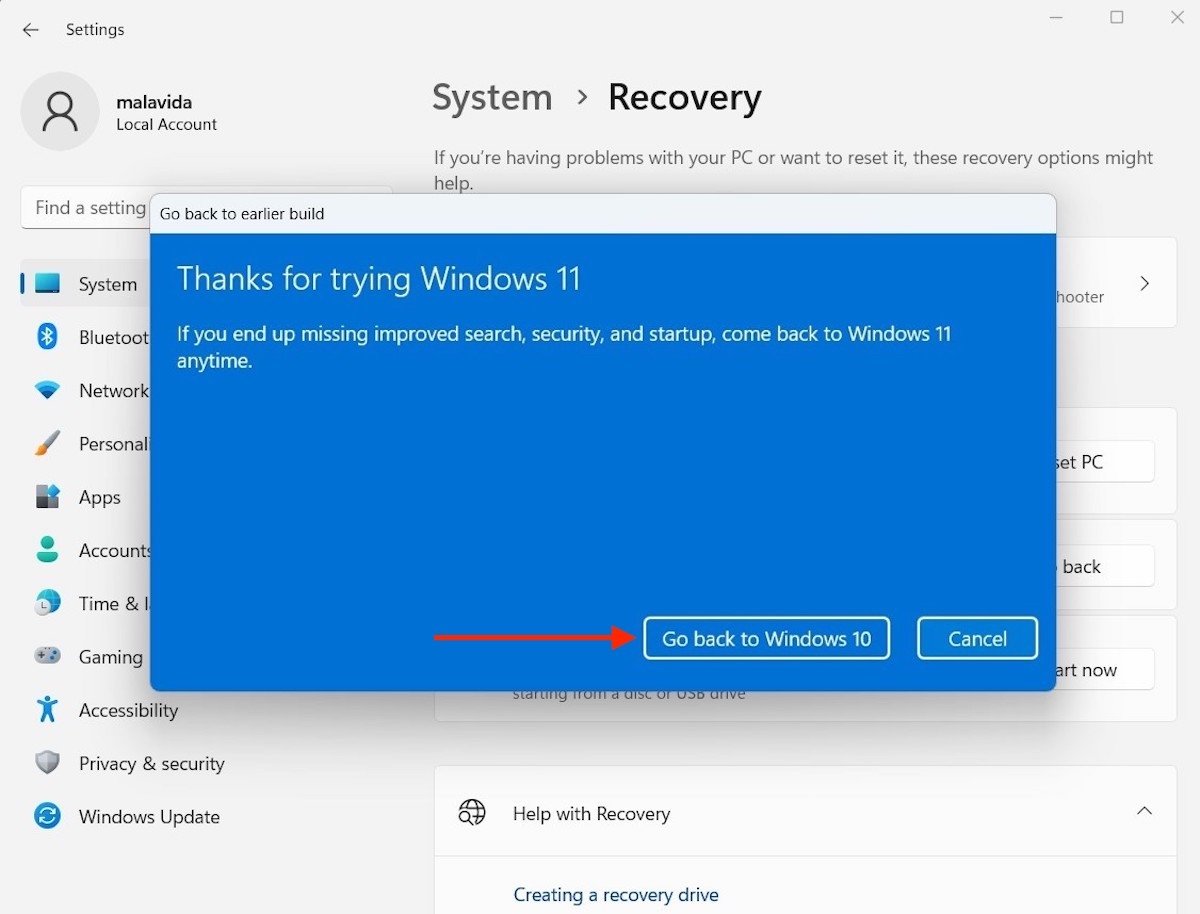Click the Recovery page heading

pyautogui.click(x=685, y=97)
